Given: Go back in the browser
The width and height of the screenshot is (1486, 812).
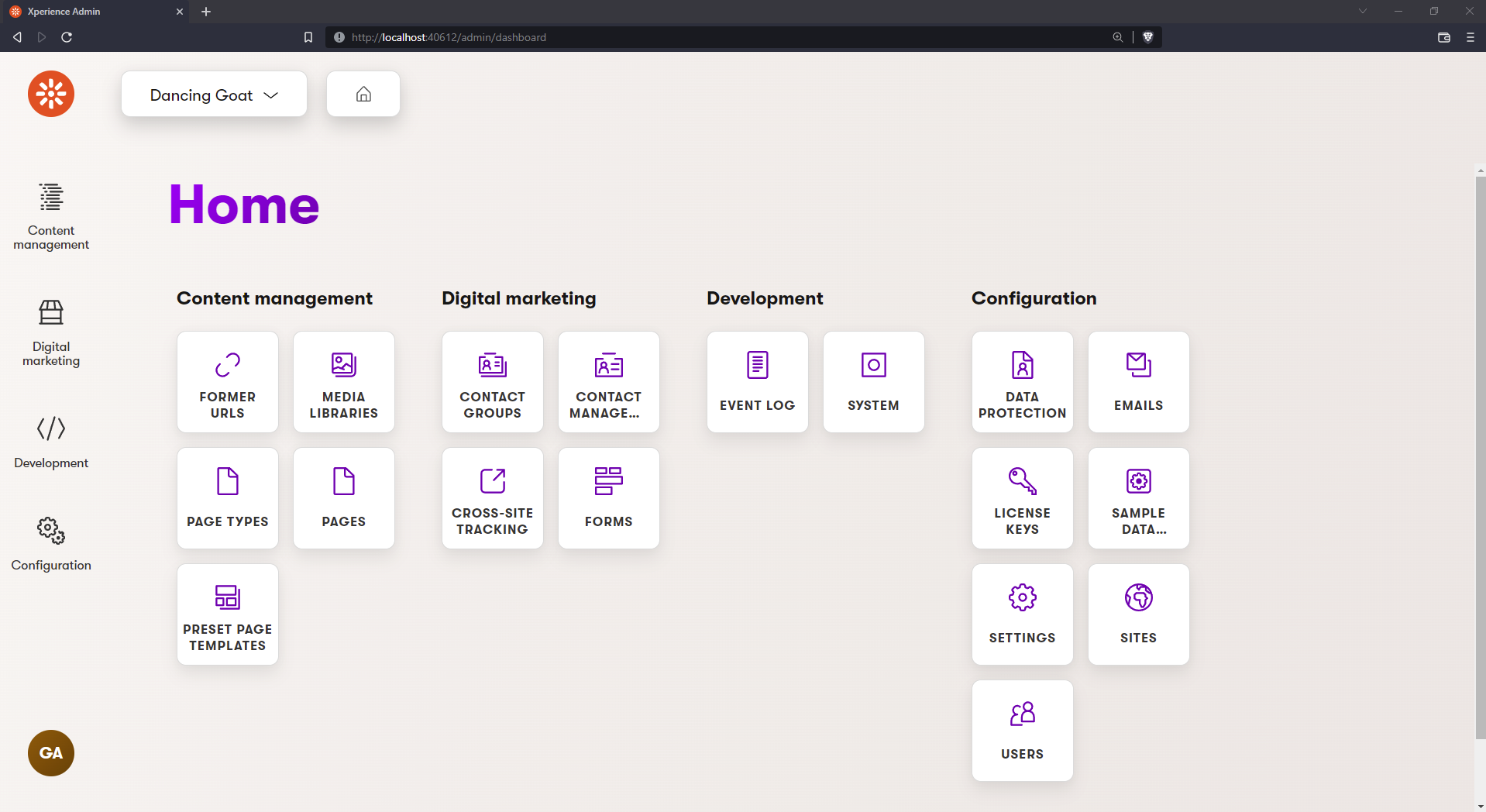Looking at the screenshot, I should (x=17, y=37).
